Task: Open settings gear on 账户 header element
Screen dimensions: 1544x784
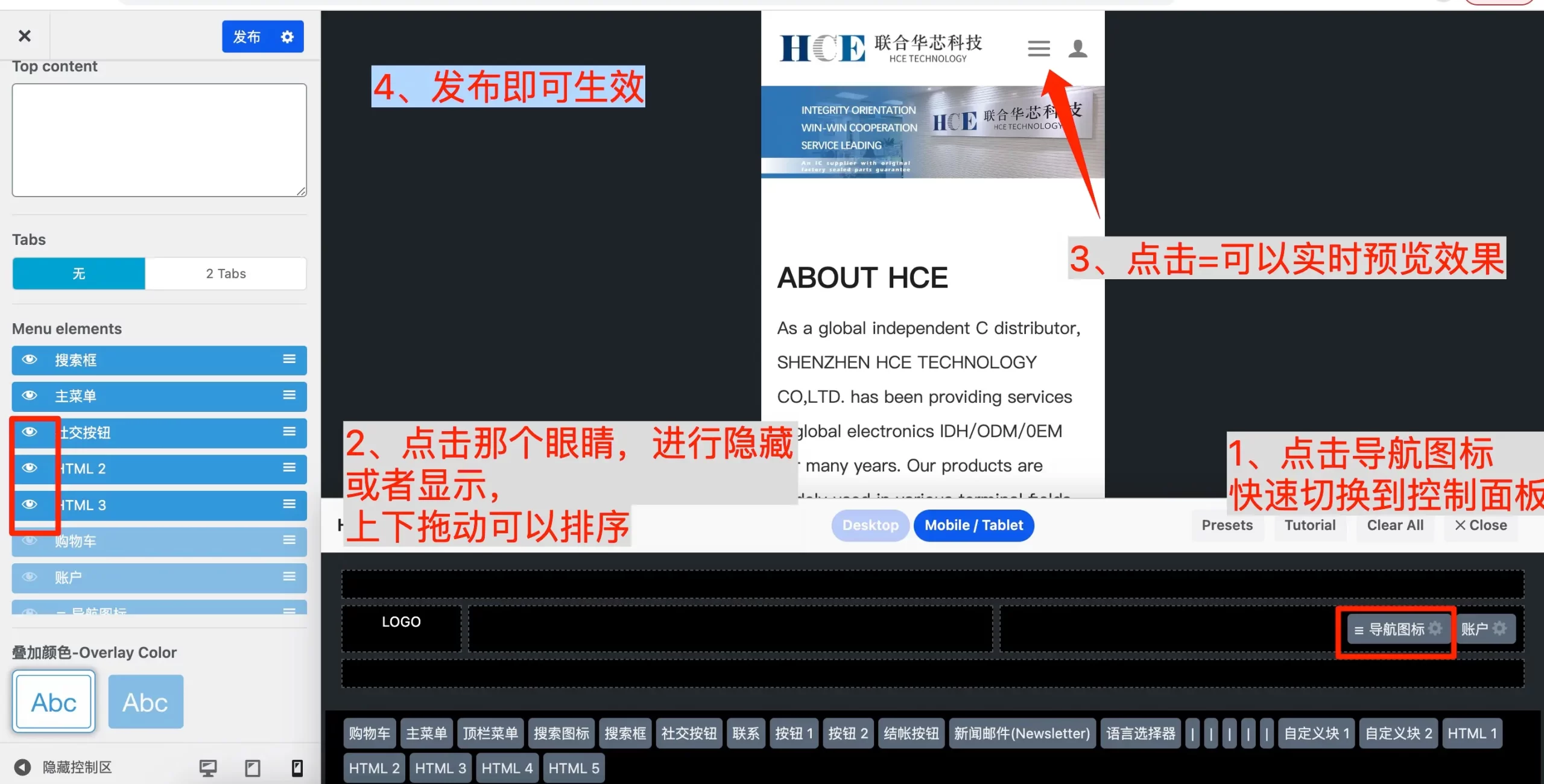Action: click(x=1499, y=628)
